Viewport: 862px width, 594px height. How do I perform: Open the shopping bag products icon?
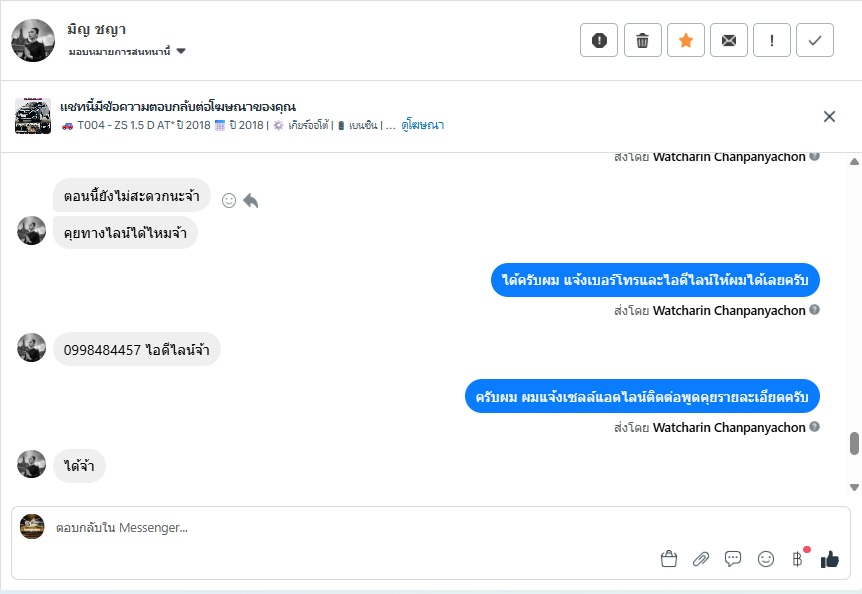[669, 559]
